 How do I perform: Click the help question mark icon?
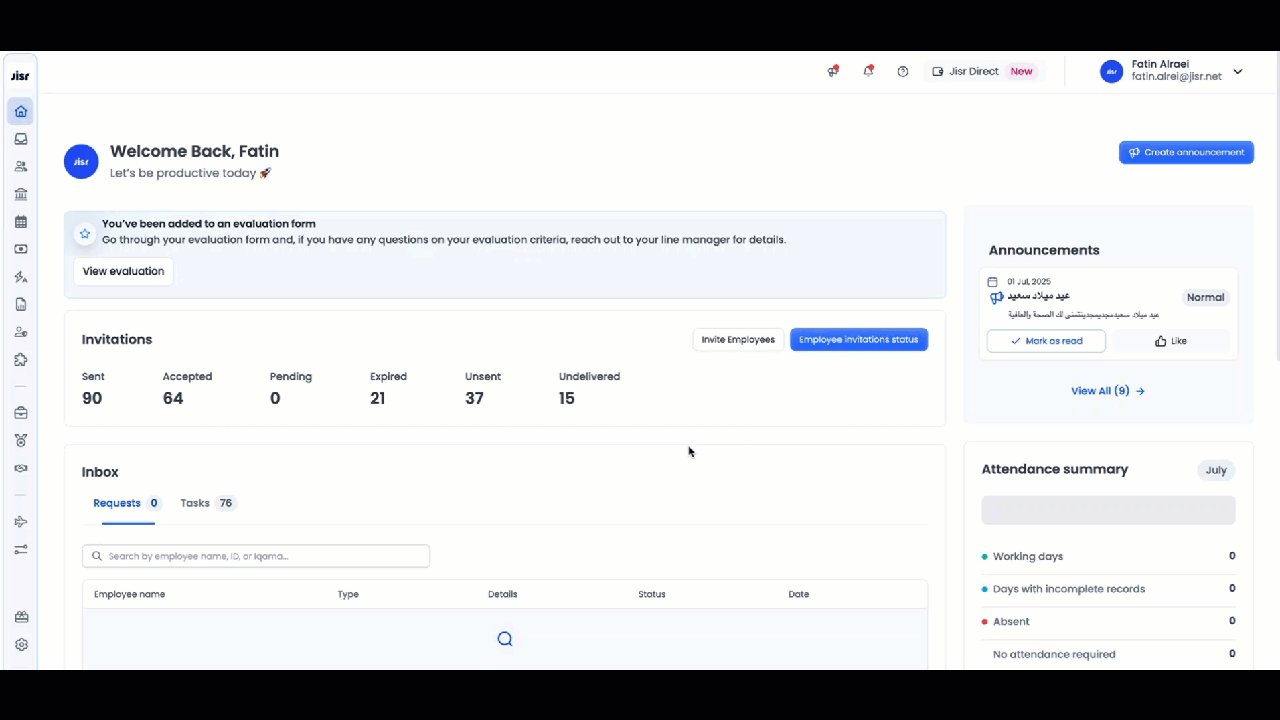click(903, 71)
